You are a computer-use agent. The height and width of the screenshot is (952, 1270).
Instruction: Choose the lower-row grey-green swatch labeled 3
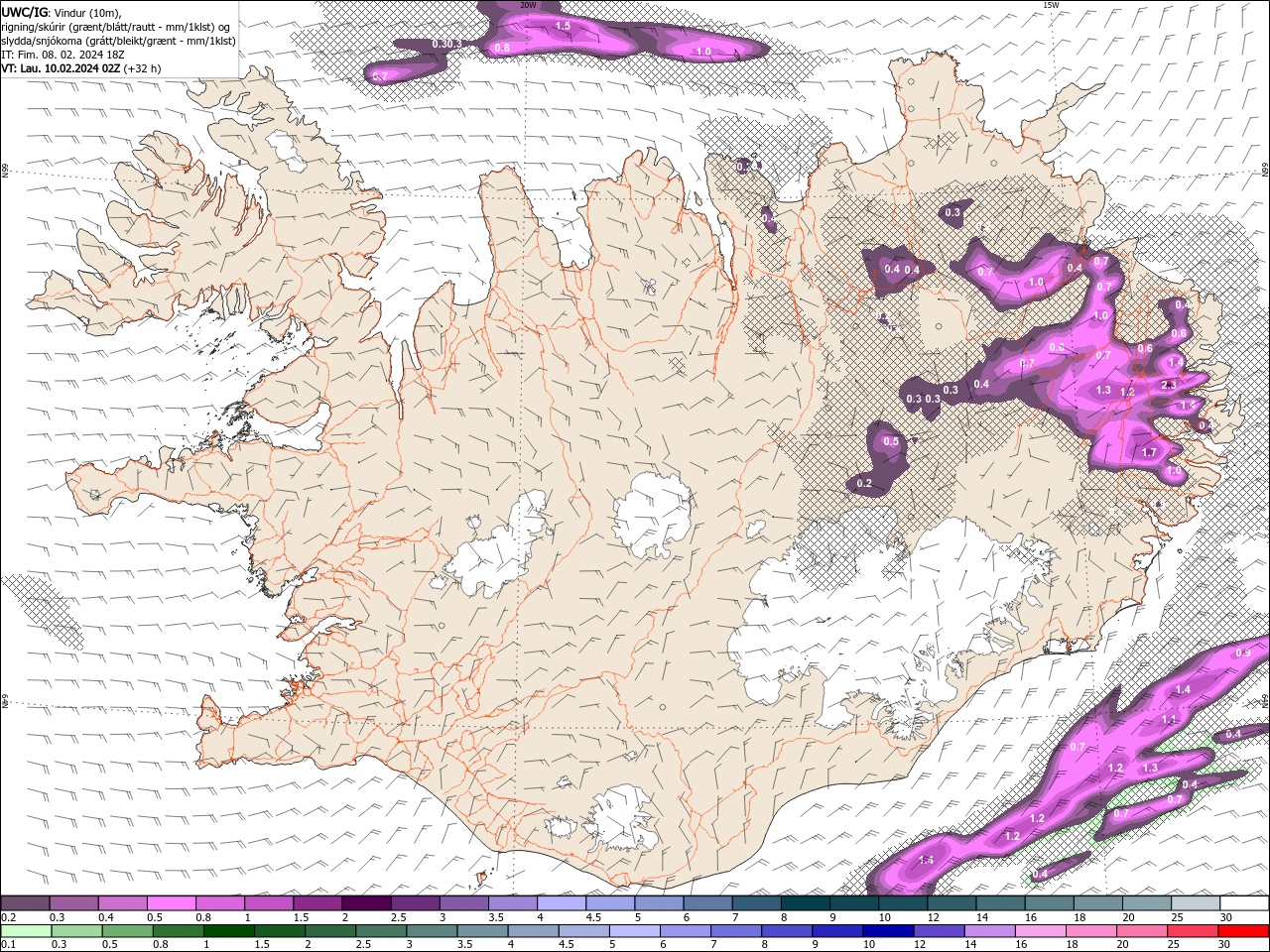tap(432, 930)
